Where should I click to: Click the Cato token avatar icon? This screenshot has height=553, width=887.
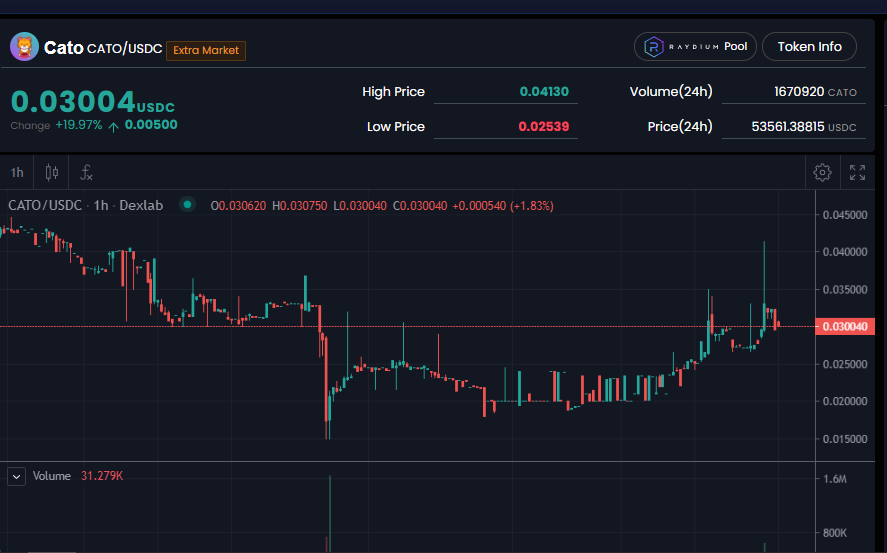pyautogui.click(x=24, y=46)
